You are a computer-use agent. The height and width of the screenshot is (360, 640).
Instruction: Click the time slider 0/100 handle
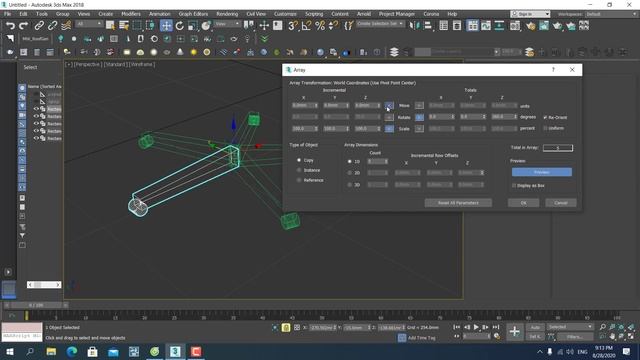pos(36,305)
